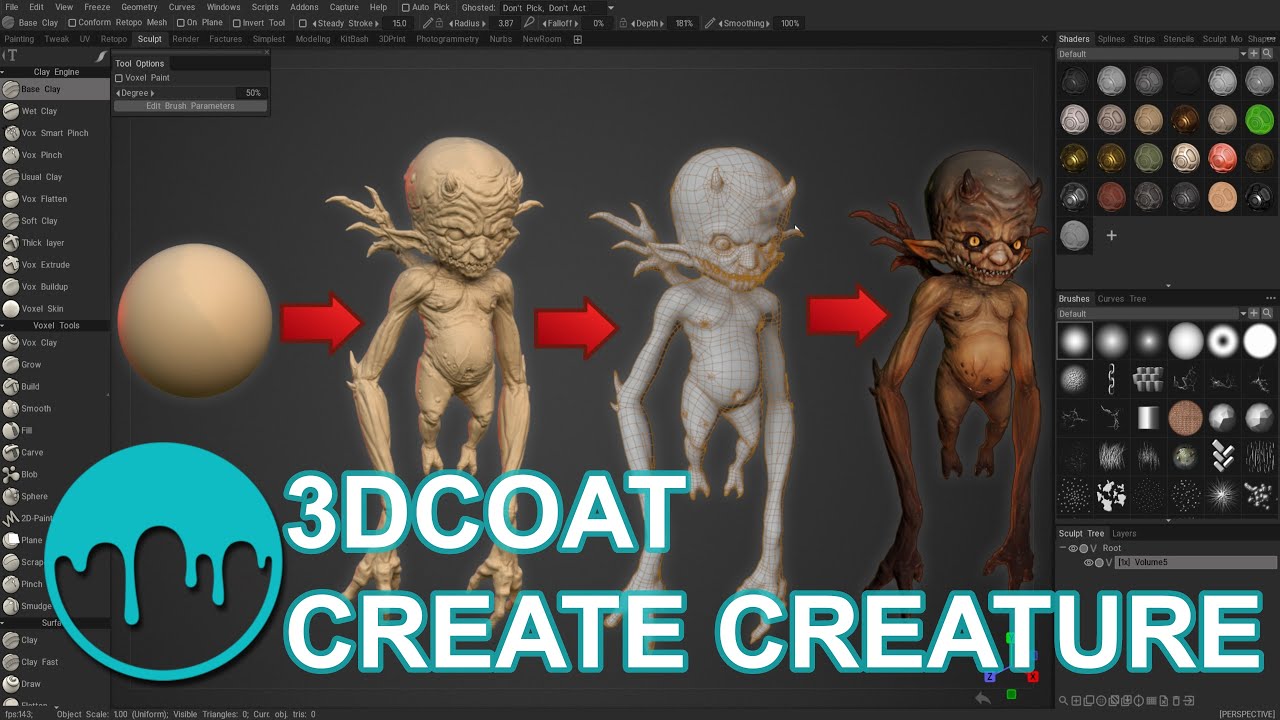Enable the Voxel Paint checkbox
1280x720 pixels.
119,78
